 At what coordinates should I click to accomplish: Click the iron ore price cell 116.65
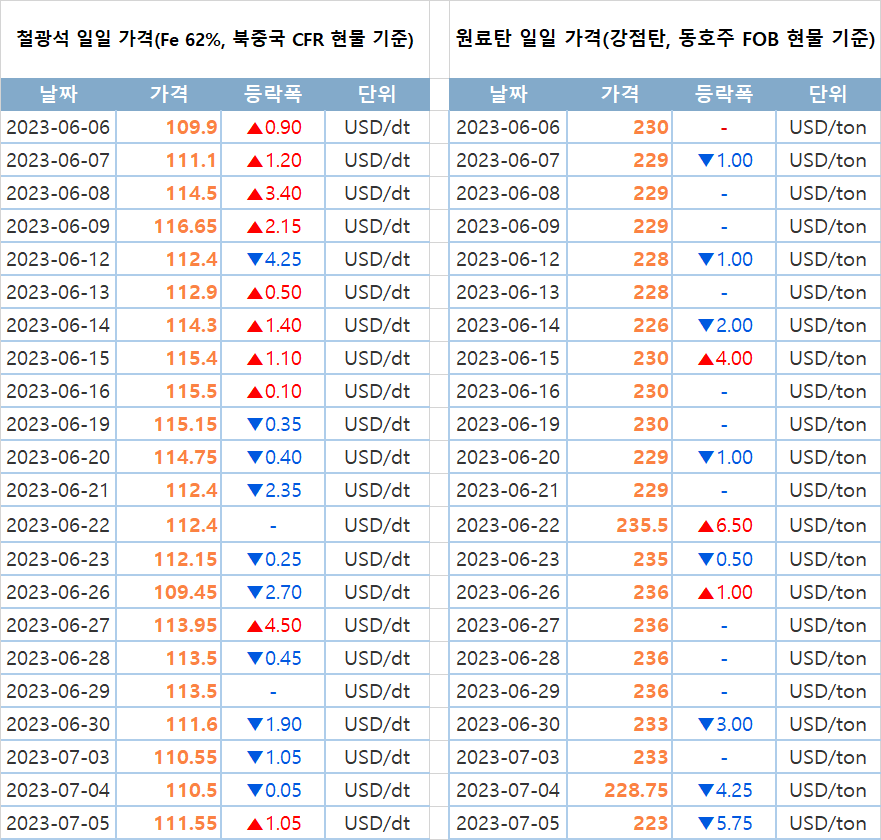coord(185,226)
